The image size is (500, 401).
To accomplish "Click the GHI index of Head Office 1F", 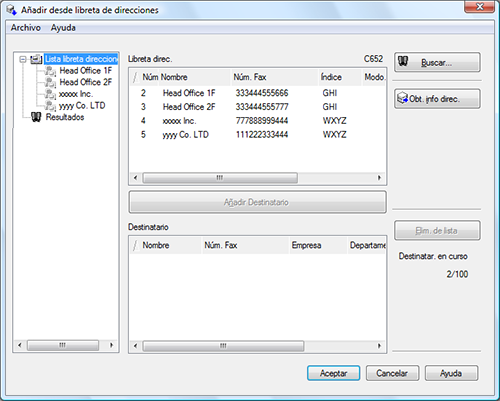I will click(330, 93).
